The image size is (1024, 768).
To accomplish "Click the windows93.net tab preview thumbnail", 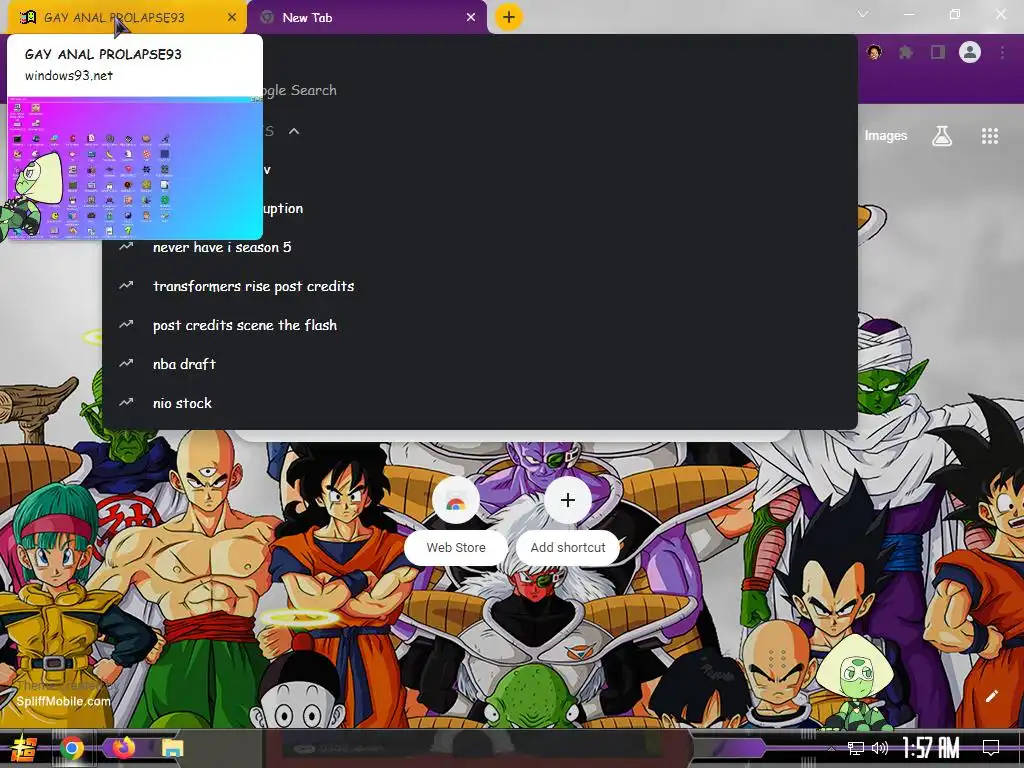I will 135,168.
